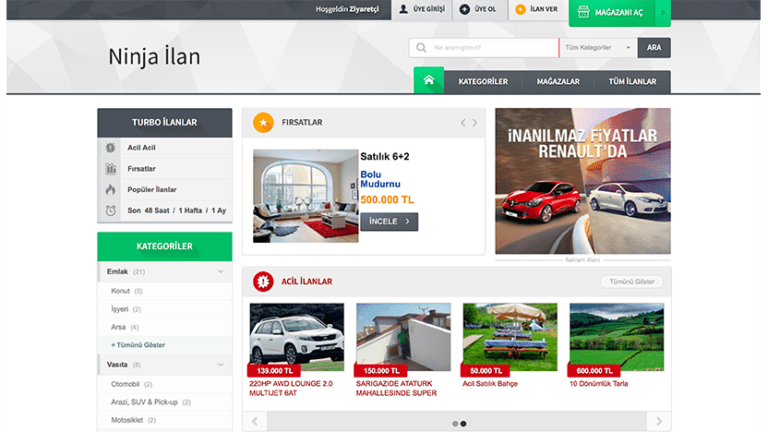Expand + Tümünü Göster under Emlak

point(138,345)
